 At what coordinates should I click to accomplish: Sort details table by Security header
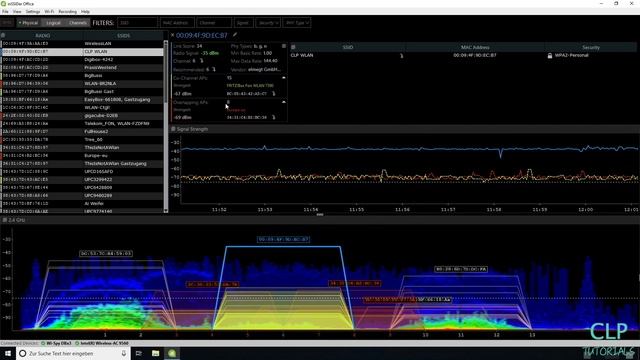tap(591, 47)
